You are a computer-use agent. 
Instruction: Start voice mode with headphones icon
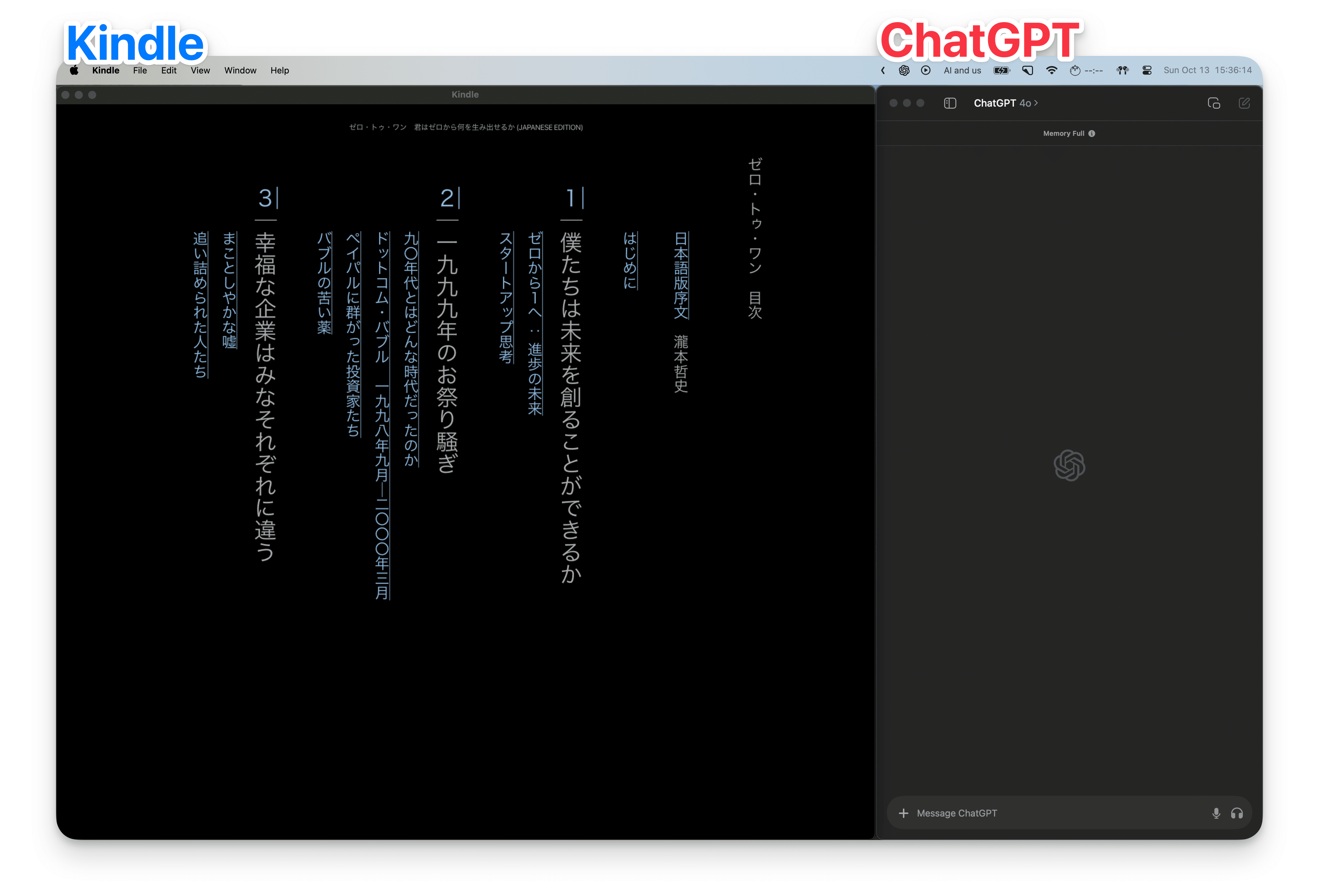point(1237,813)
